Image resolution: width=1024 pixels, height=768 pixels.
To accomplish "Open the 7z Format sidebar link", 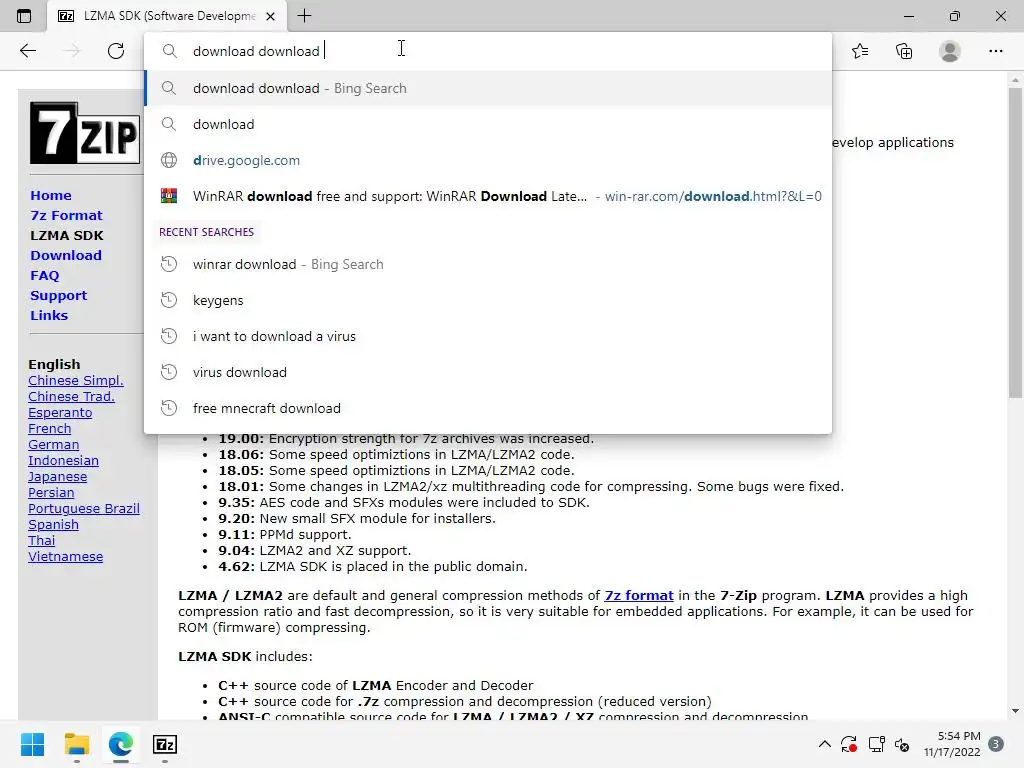I will coord(66,216).
